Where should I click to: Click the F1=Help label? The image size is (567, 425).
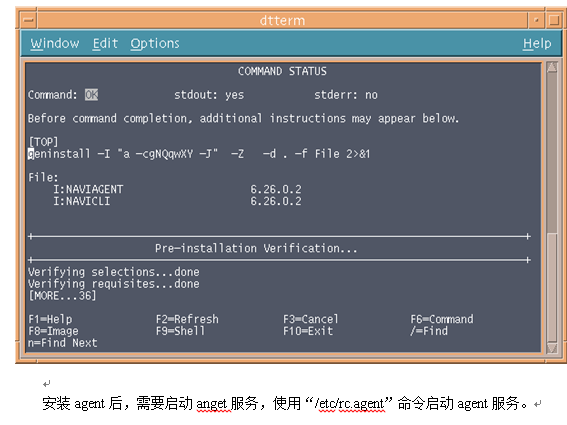point(50,319)
